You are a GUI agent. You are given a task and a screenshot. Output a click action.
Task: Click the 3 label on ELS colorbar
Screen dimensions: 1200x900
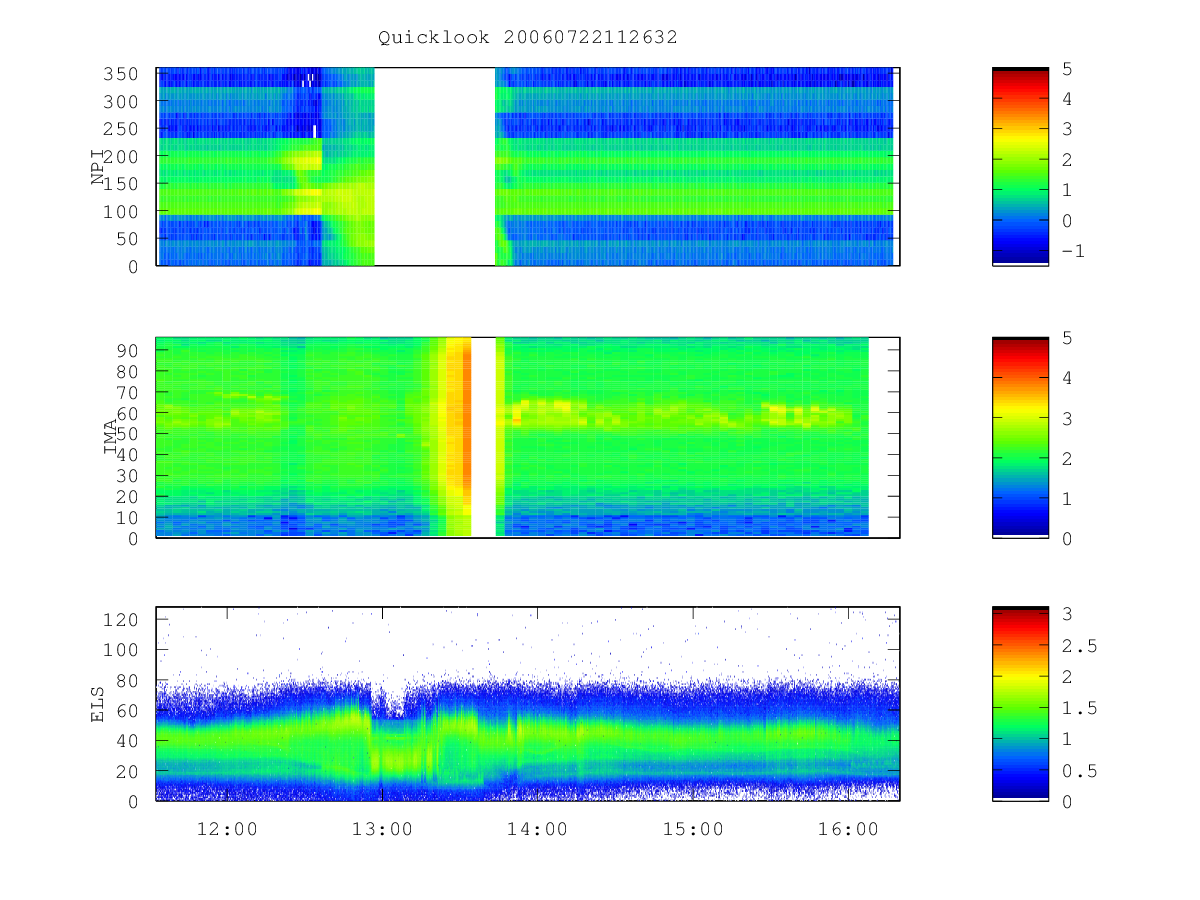(x=1067, y=614)
